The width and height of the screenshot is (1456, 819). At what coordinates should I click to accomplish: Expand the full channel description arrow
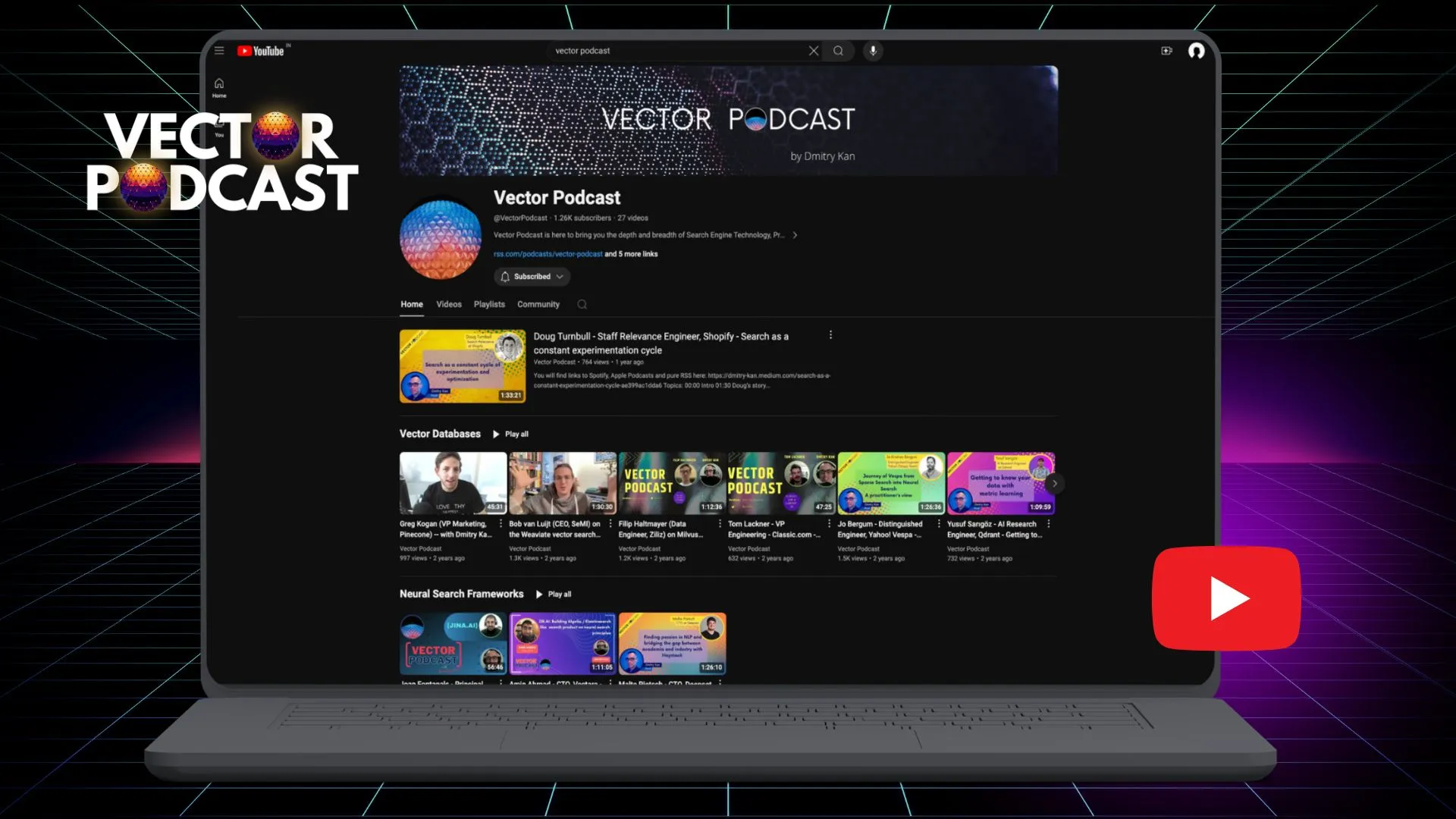tap(795, 235)
